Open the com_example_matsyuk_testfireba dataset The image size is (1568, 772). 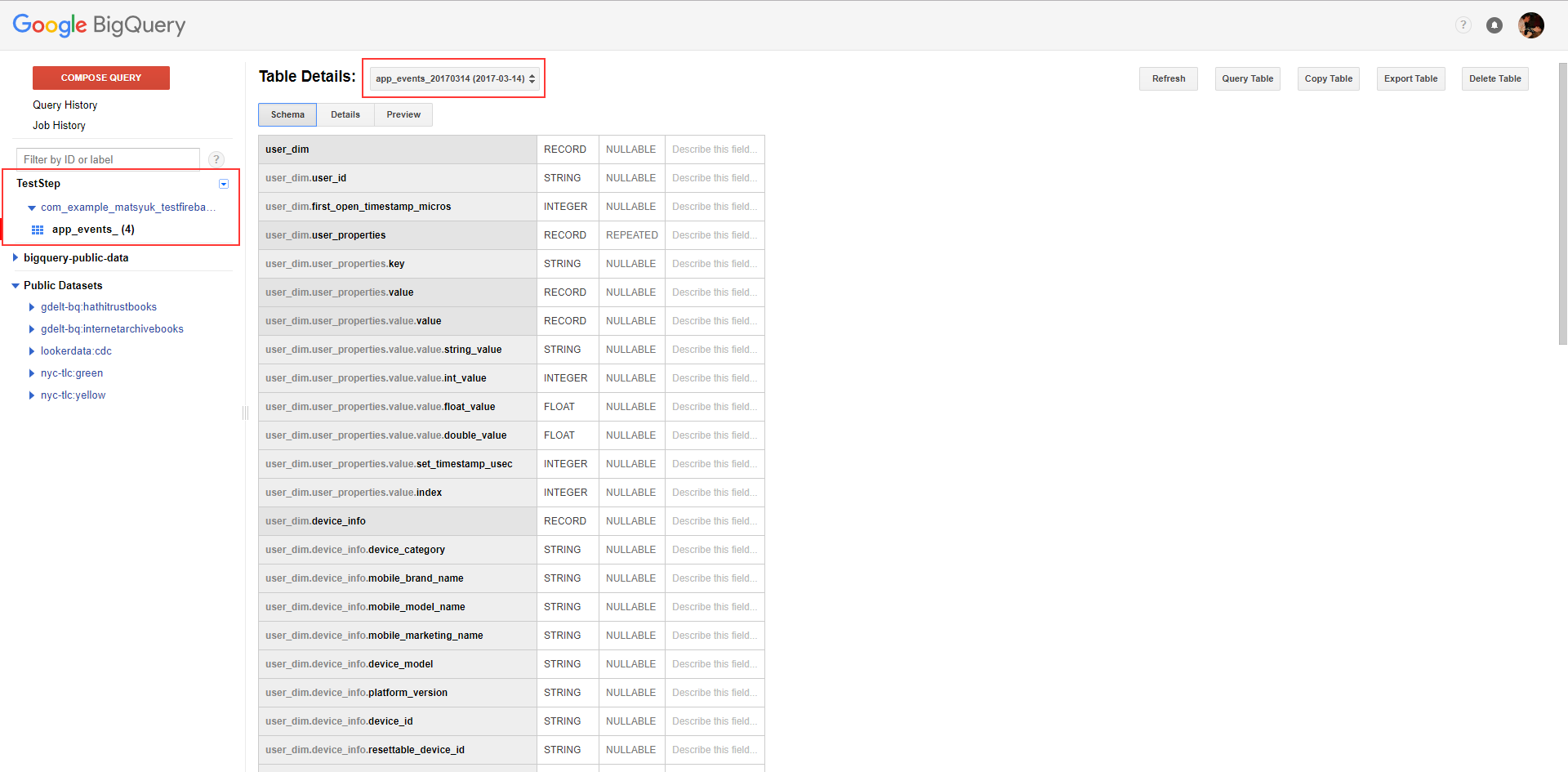[128, 208]
